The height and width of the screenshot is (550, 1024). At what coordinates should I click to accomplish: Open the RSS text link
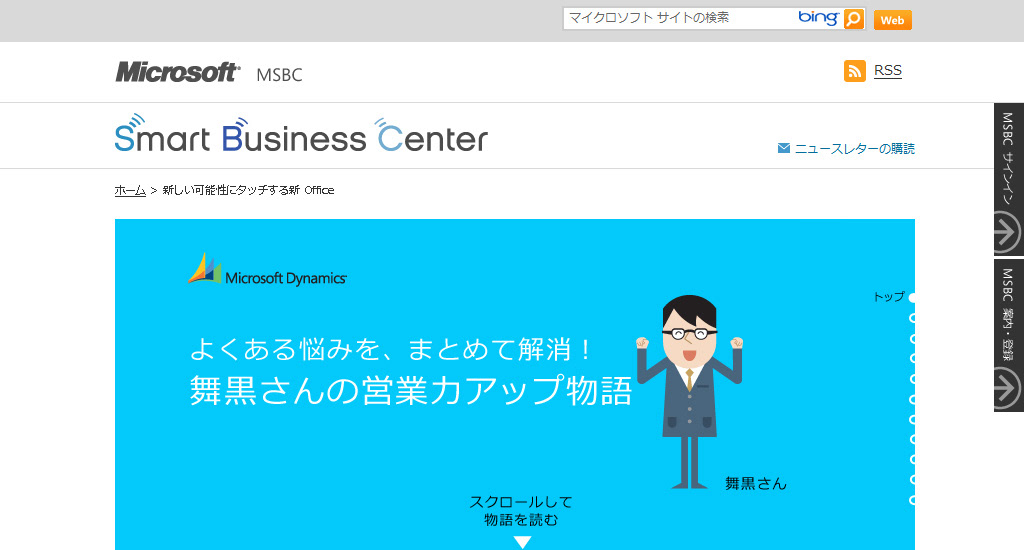pos(888,71)
